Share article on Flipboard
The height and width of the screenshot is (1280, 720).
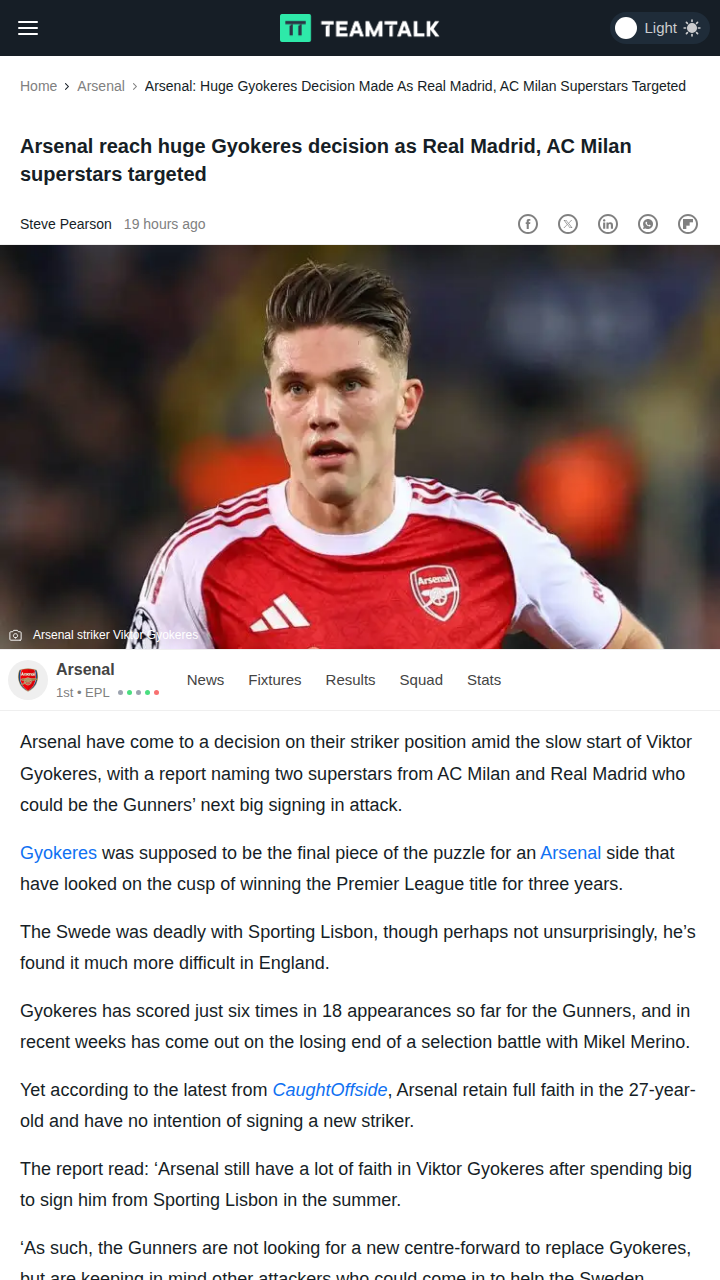click(x=688, y=224)
